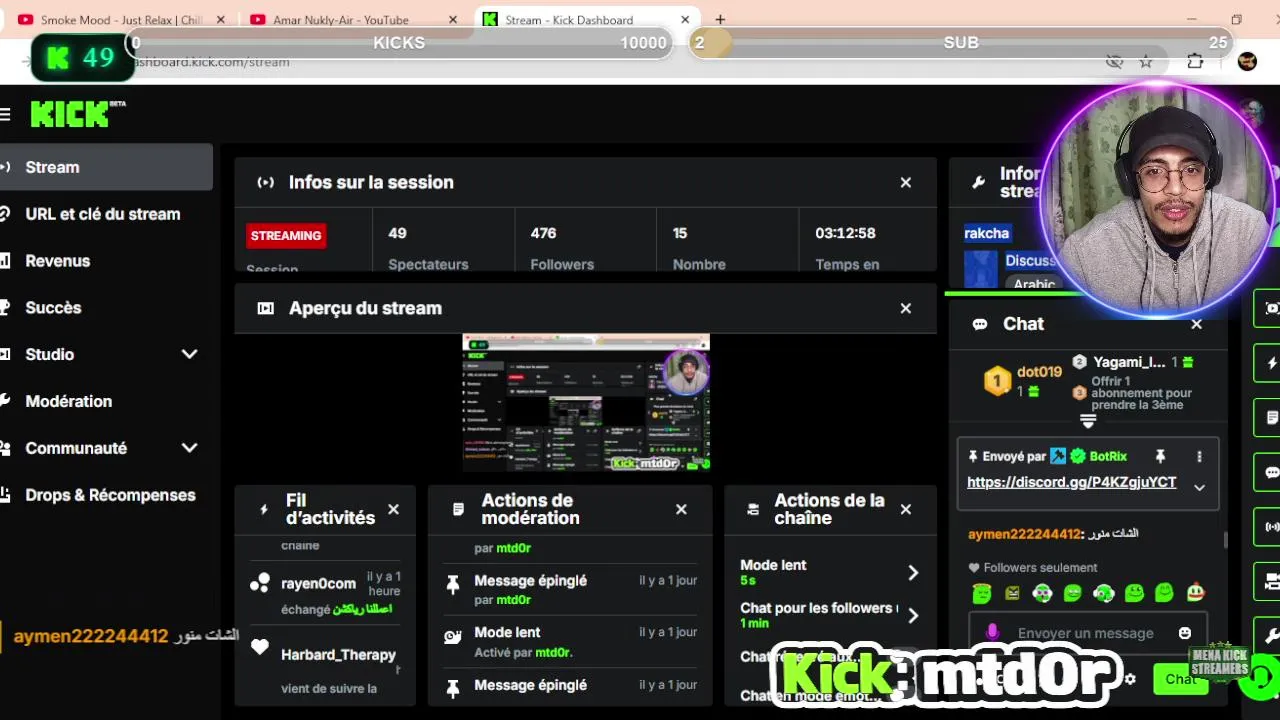The height and width of the screenshot is (720, 1280).
Task: Click the broadcast signal icon in right edge toolbar
Action: [1272, 526]
